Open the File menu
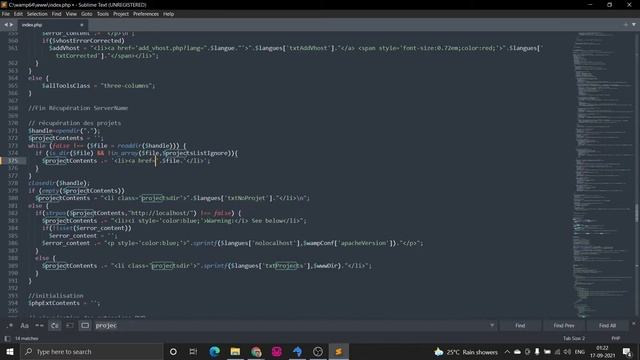This screenshot has height=360, width=640. (x=6, y=14)
